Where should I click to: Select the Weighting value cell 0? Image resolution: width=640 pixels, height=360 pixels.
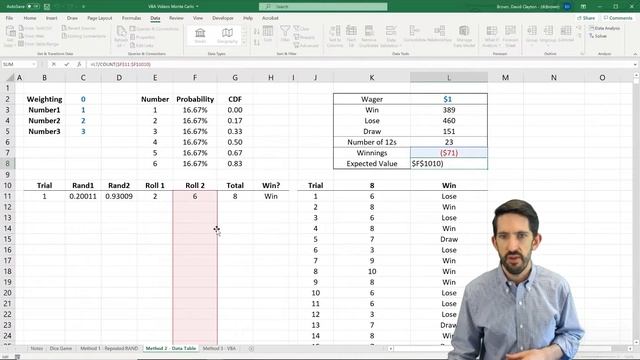click(83, 99)
